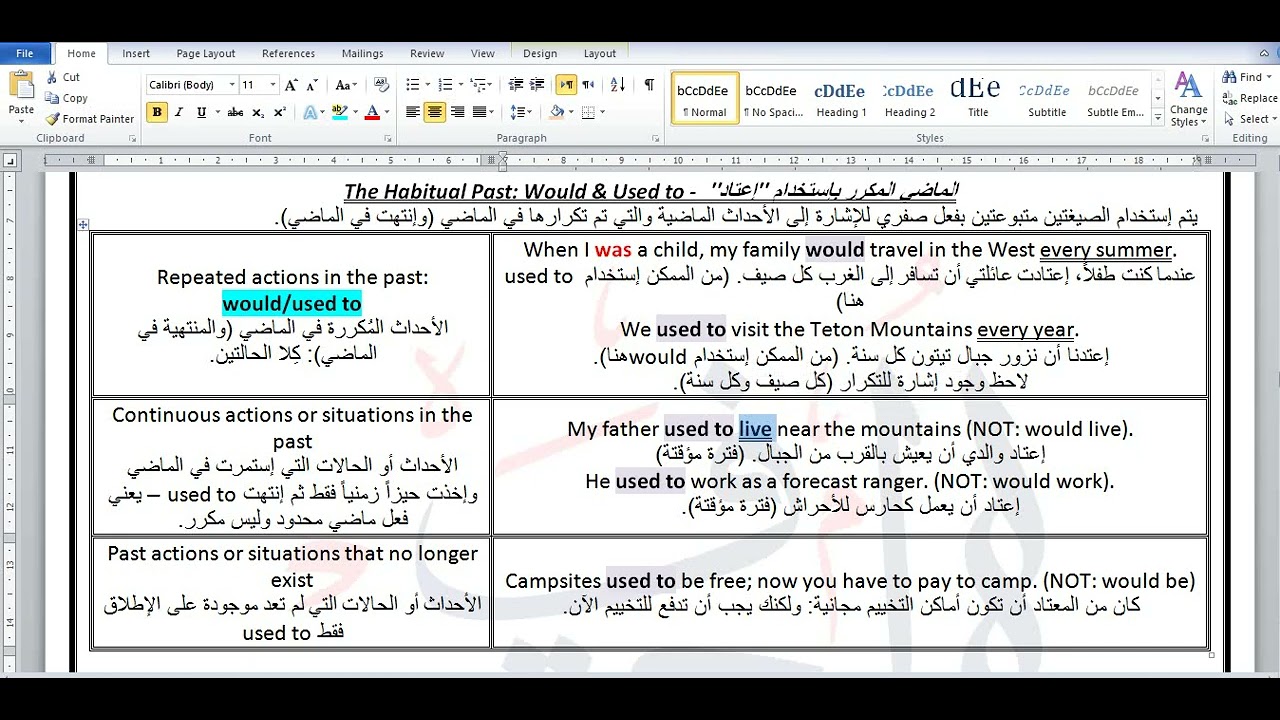Apply the Subtitle style
The width and height of the screenshot is (1280, 720).
pyautogui.click(x=1047, y=98)
